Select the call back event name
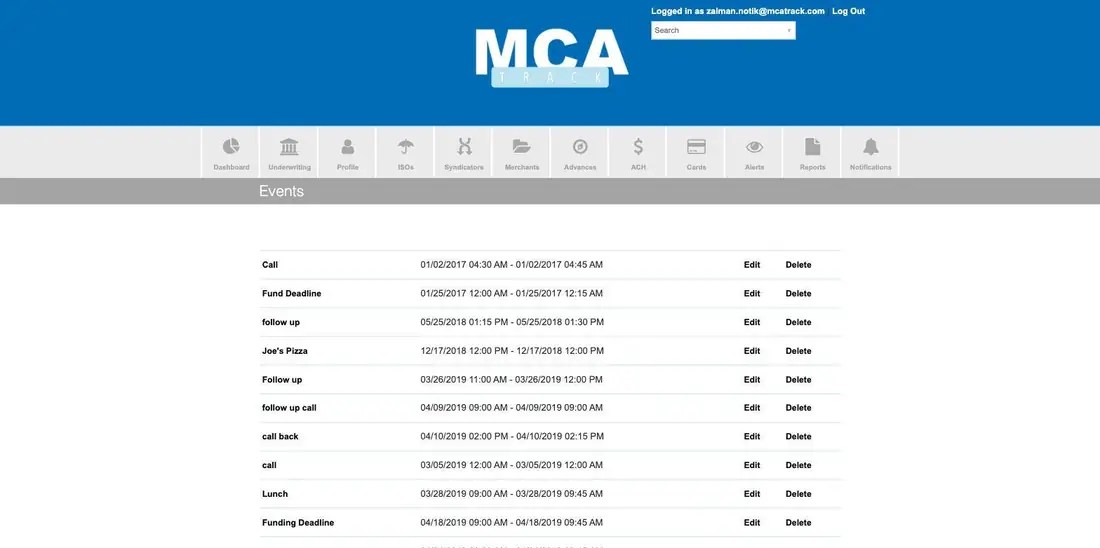Viewport: 1100px width, 548px height. click(x=280, y=437)
